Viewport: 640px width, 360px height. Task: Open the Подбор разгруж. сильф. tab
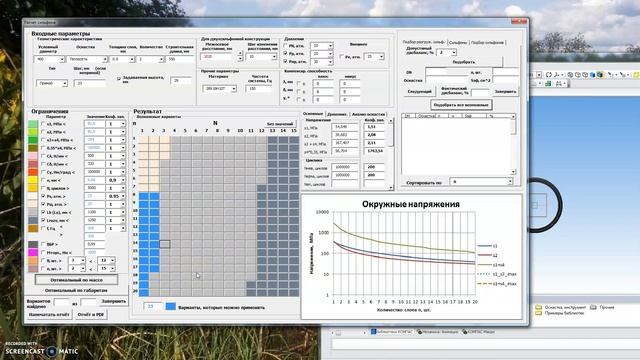(x=423, y=42)
